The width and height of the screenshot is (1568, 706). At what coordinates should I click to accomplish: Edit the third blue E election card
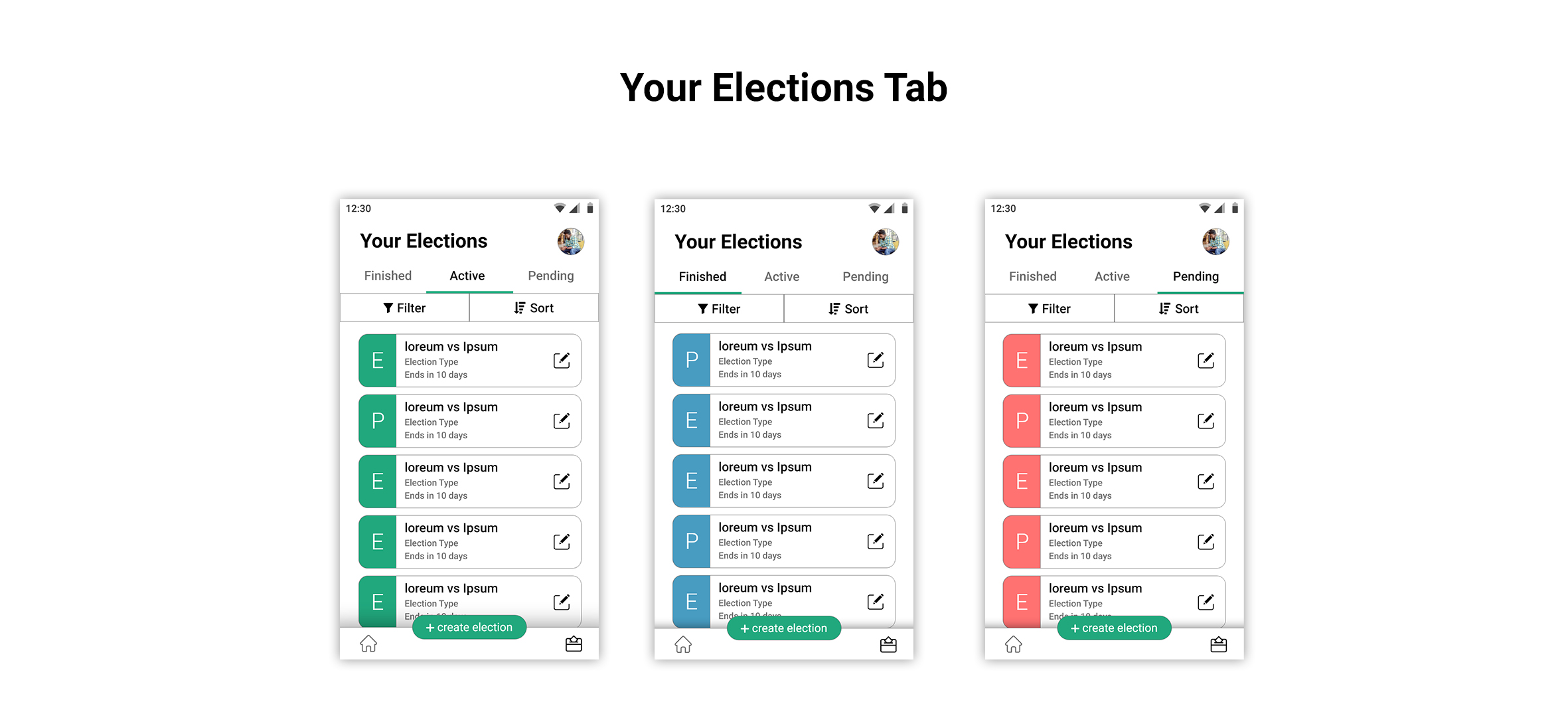point(876,602)
